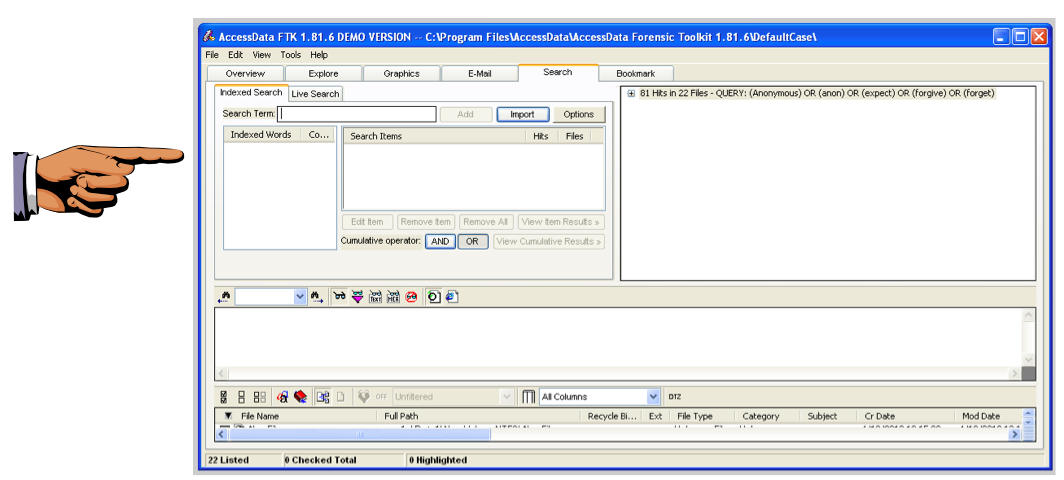Open the All Columns dropdown
The image size is (1064, 480).
(x=653, y=397)
